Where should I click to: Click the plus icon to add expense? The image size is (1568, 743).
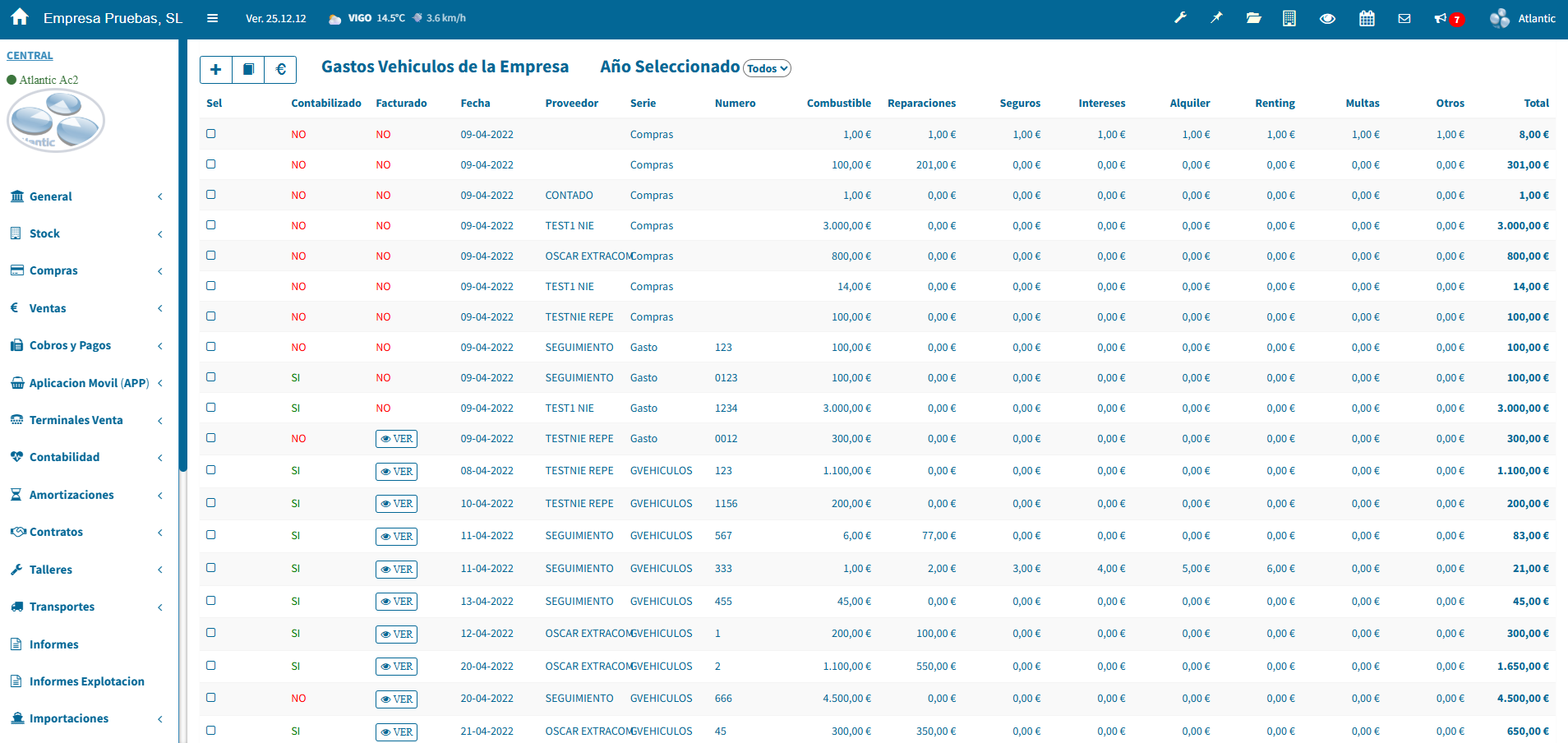click(215, 70)
